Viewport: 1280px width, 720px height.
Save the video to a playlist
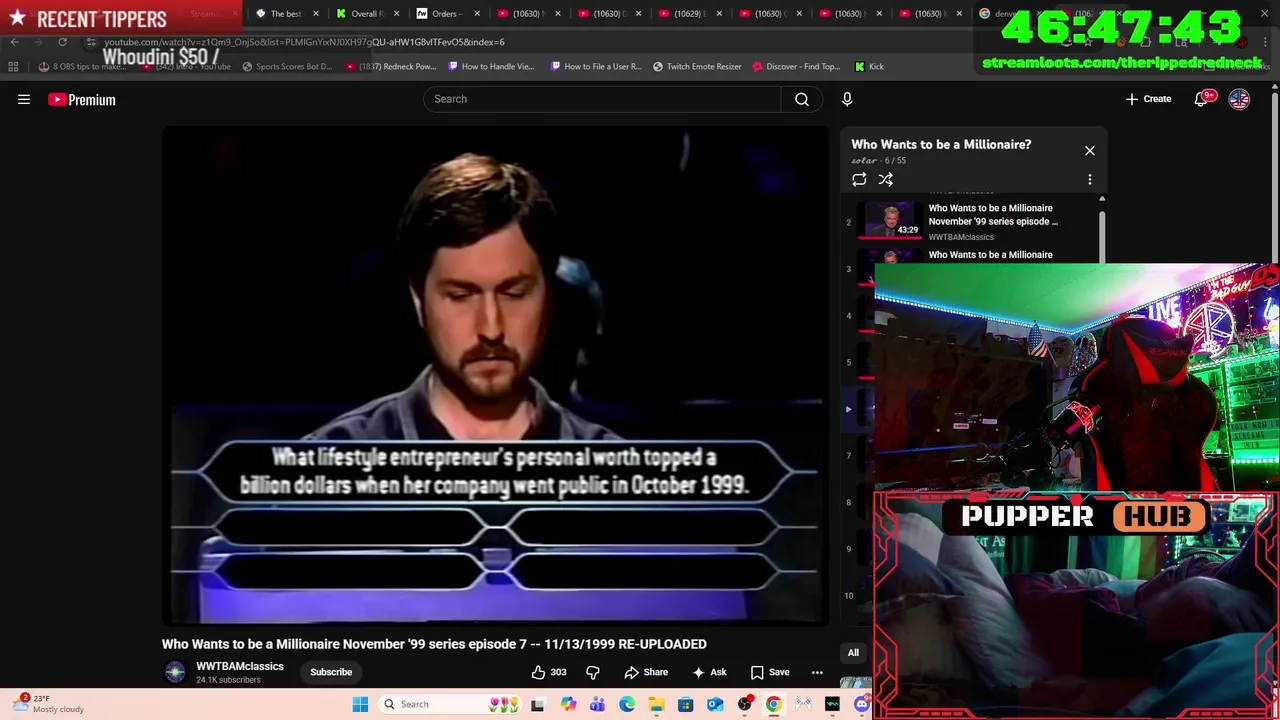pos(770,672)
